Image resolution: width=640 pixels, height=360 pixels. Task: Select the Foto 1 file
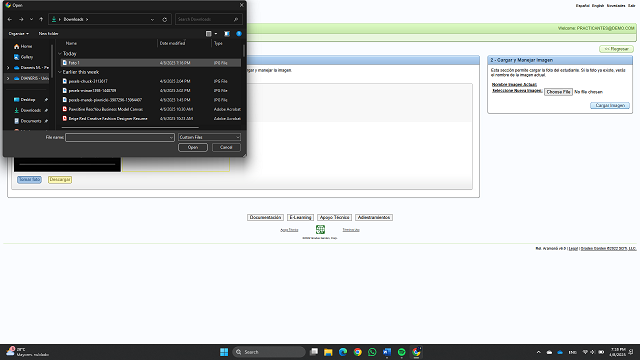(x=151, y=63)
